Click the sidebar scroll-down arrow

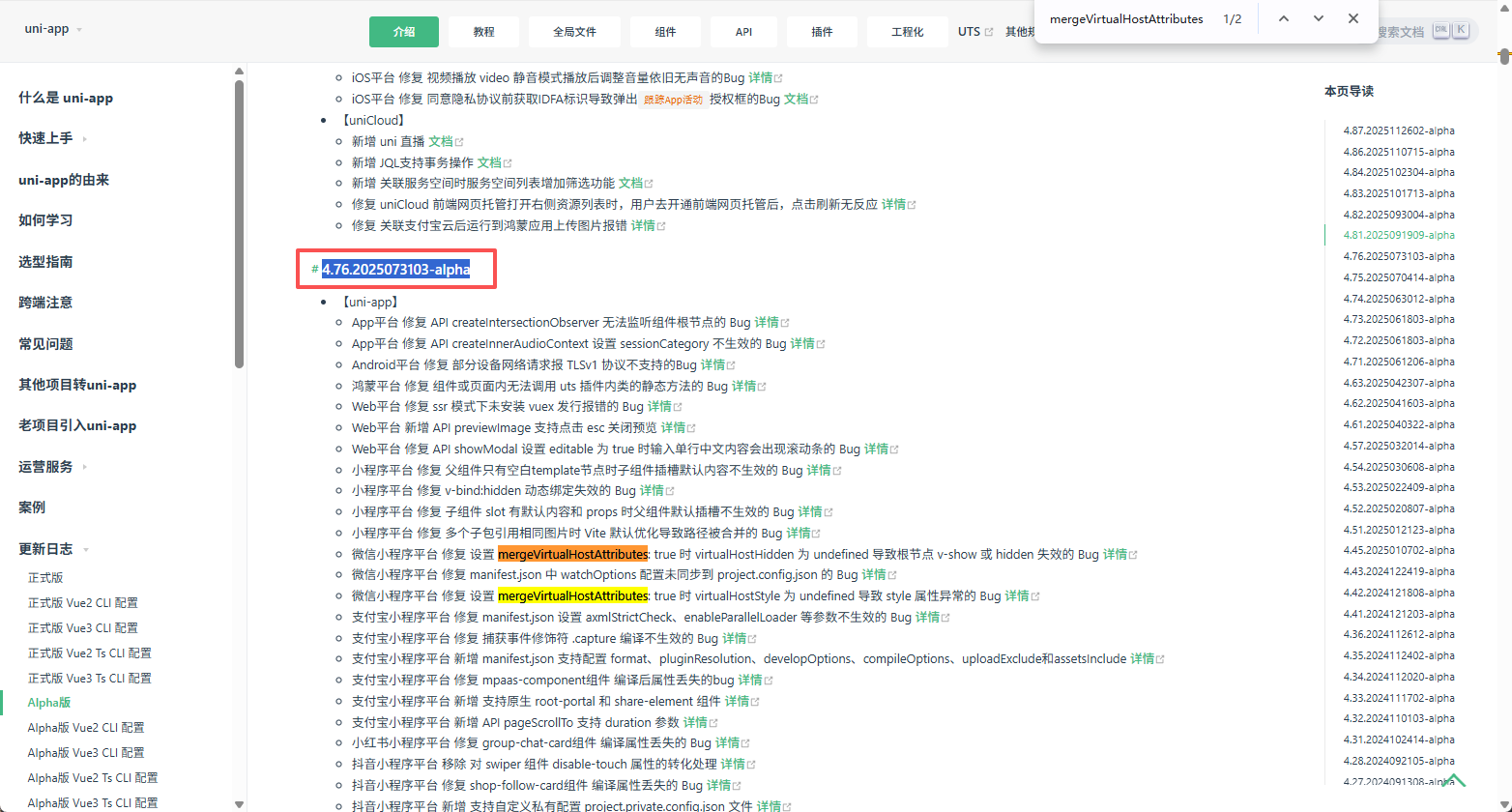click(239, 804)
